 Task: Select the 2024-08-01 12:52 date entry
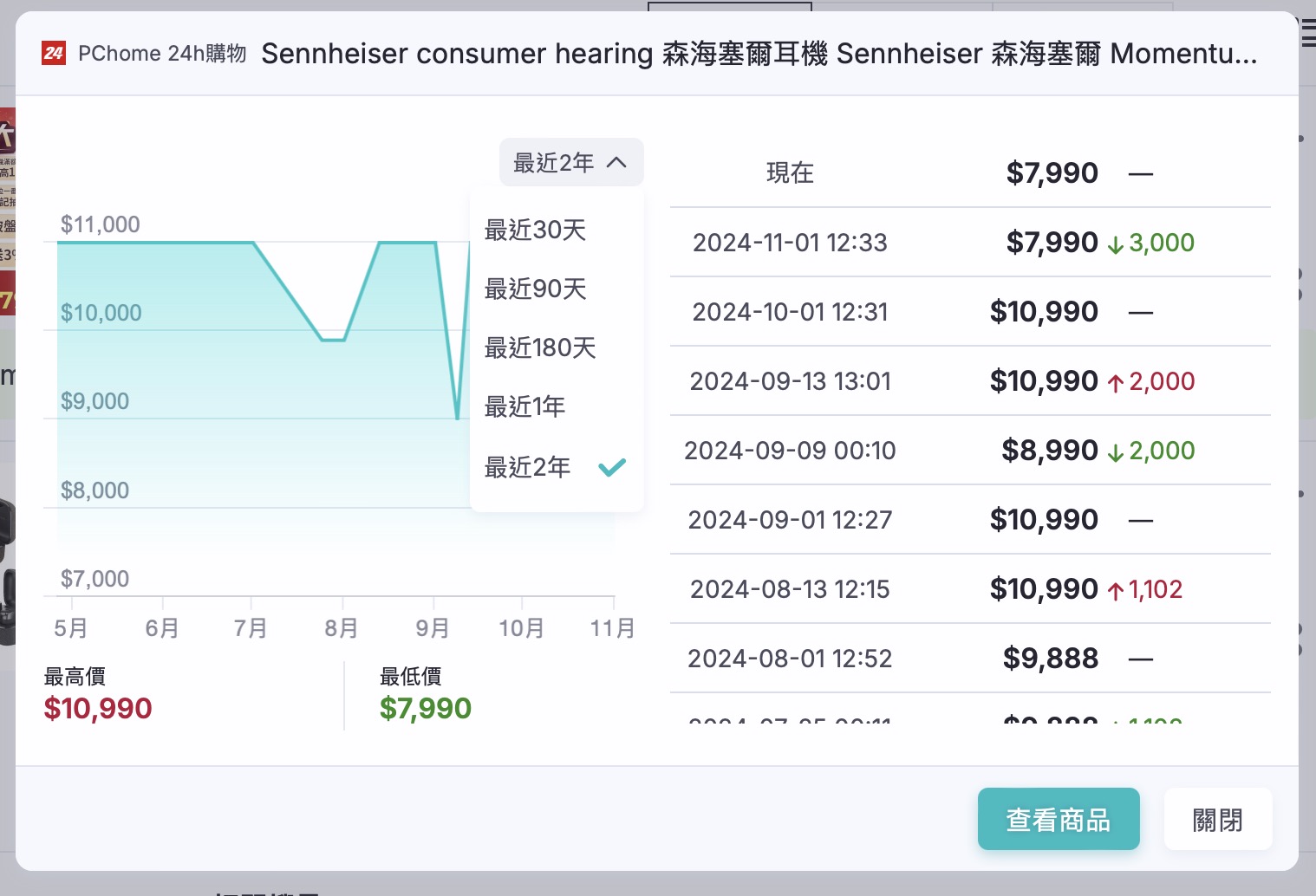click(x=790, y=659)
